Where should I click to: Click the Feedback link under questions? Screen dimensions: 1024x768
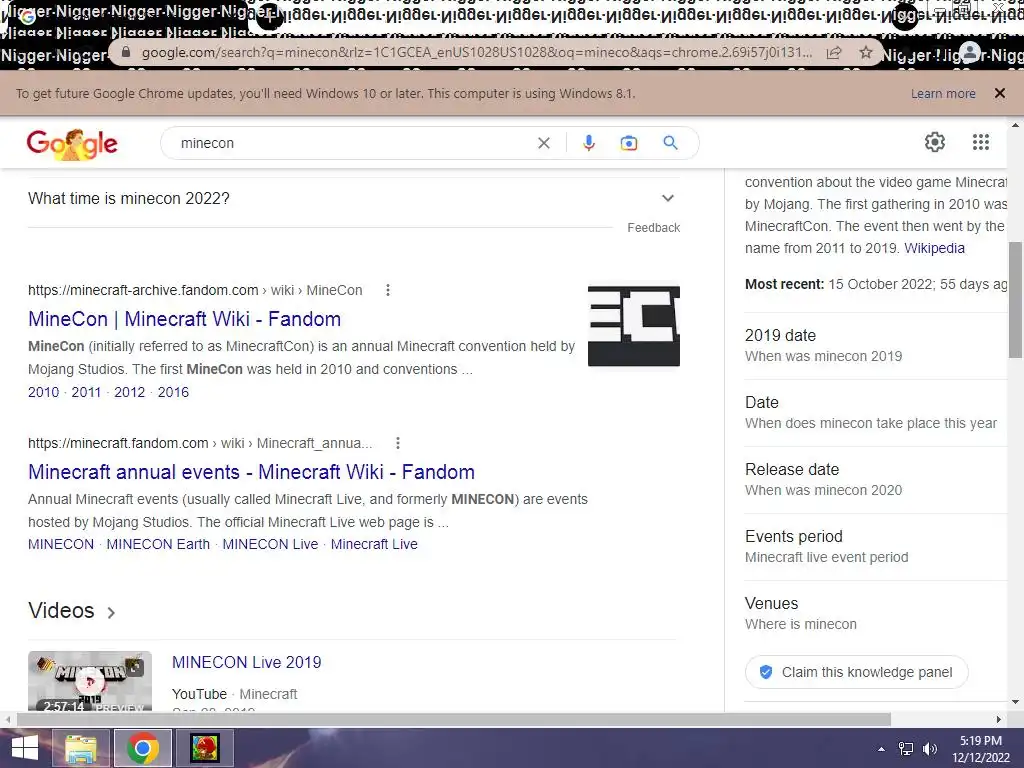(653, 228)
